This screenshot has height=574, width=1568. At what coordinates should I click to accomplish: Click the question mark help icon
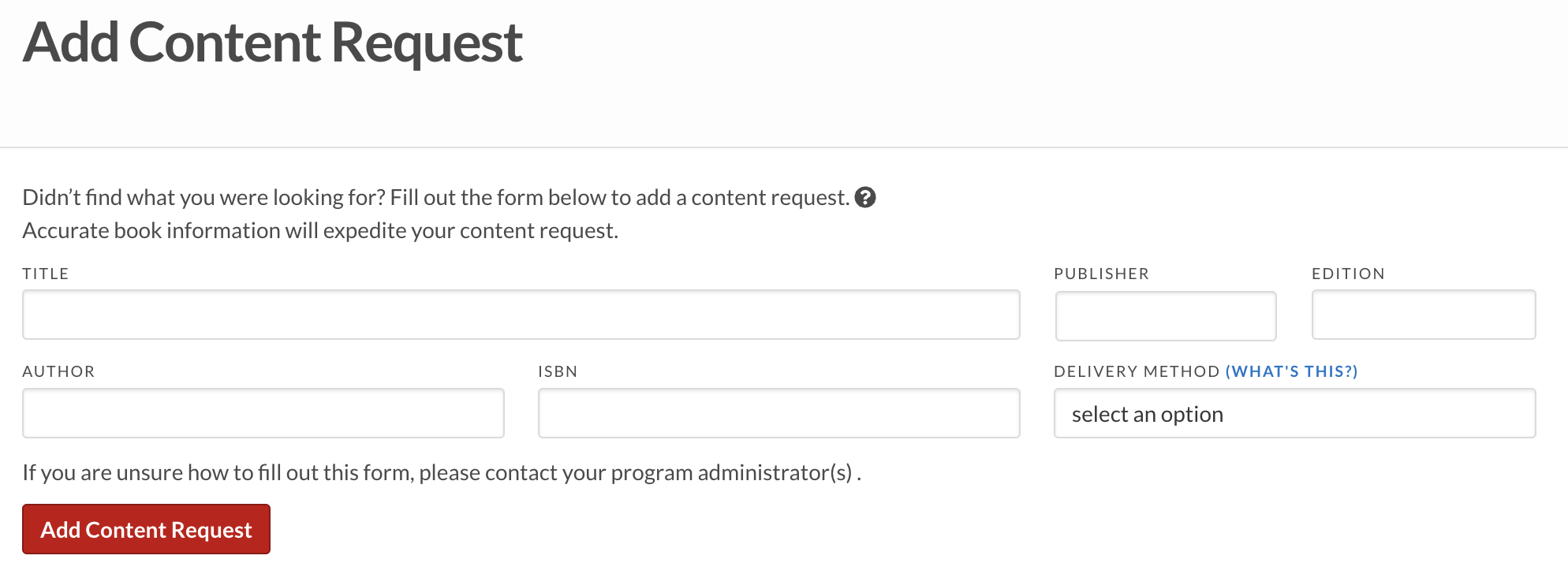coord(865,197)
